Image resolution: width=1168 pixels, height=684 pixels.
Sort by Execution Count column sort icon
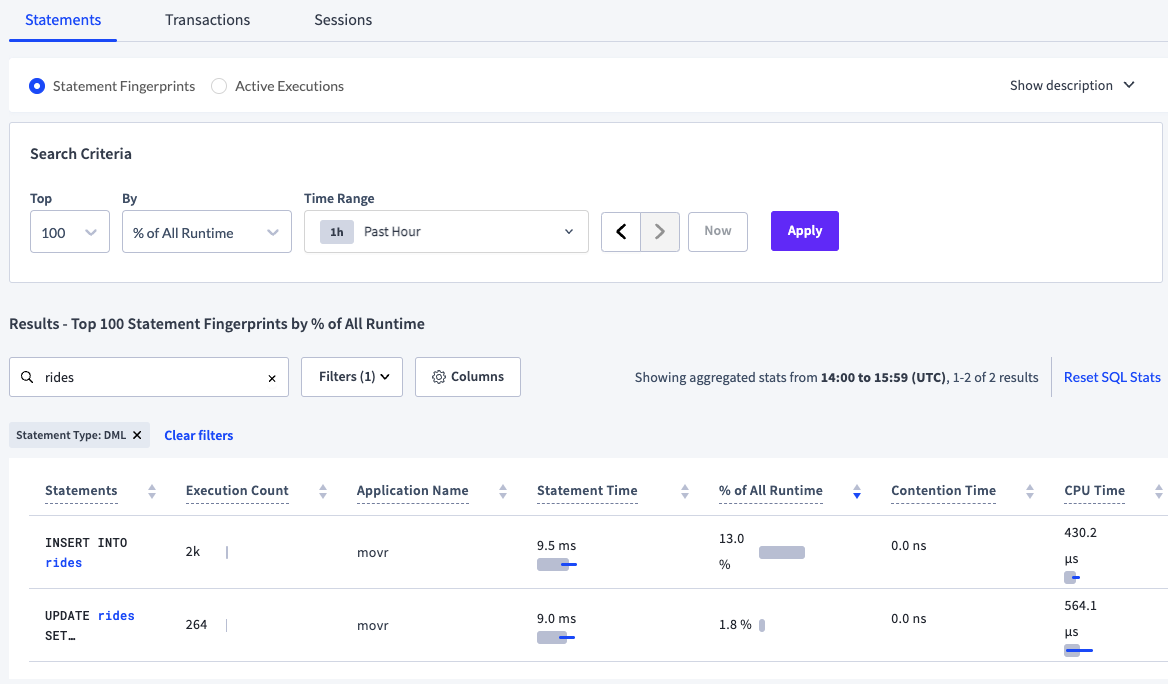[x=323, y=491]
